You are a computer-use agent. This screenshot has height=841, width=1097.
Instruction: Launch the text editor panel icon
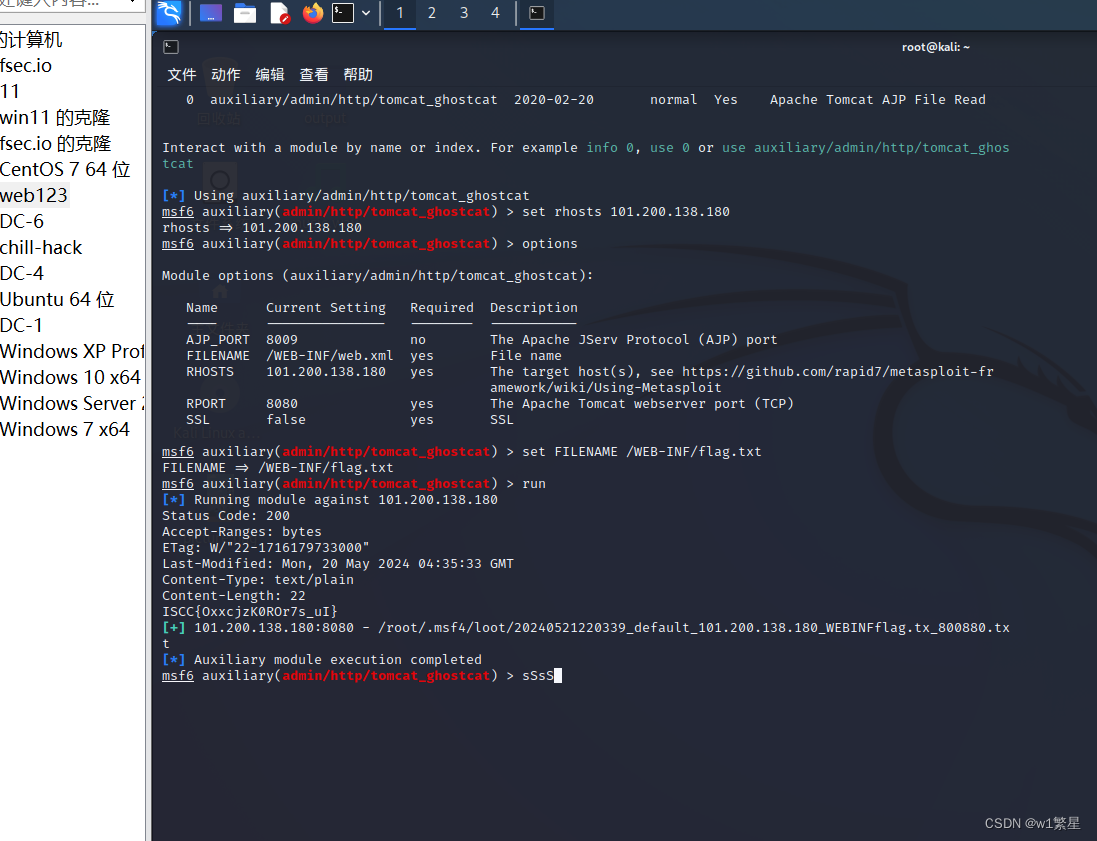click(x=279, y=13)
